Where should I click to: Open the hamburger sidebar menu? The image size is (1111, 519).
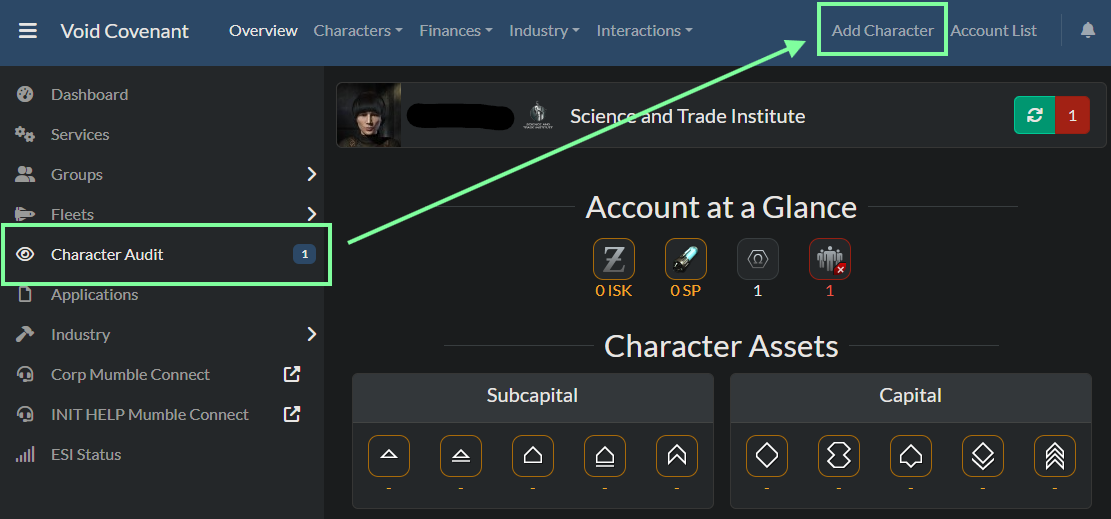(x=28, y=31)
